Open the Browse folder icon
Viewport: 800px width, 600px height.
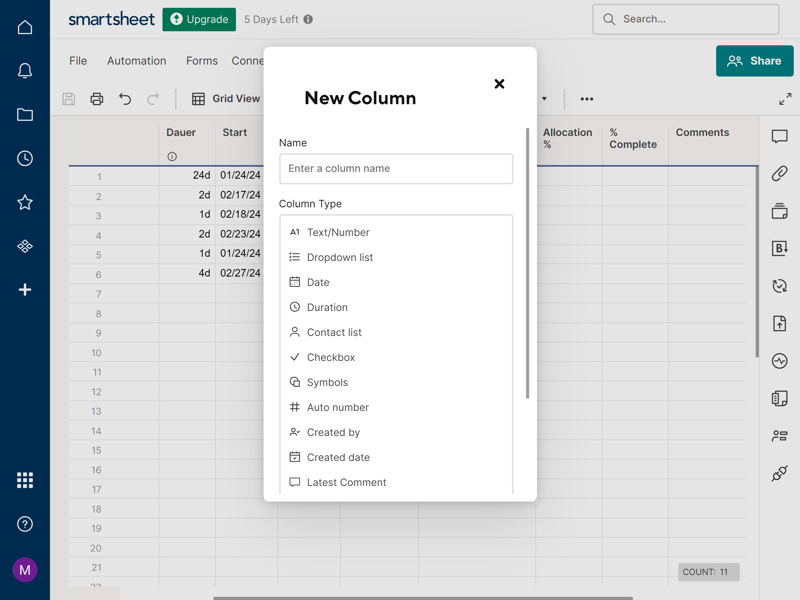pos(24,114)
